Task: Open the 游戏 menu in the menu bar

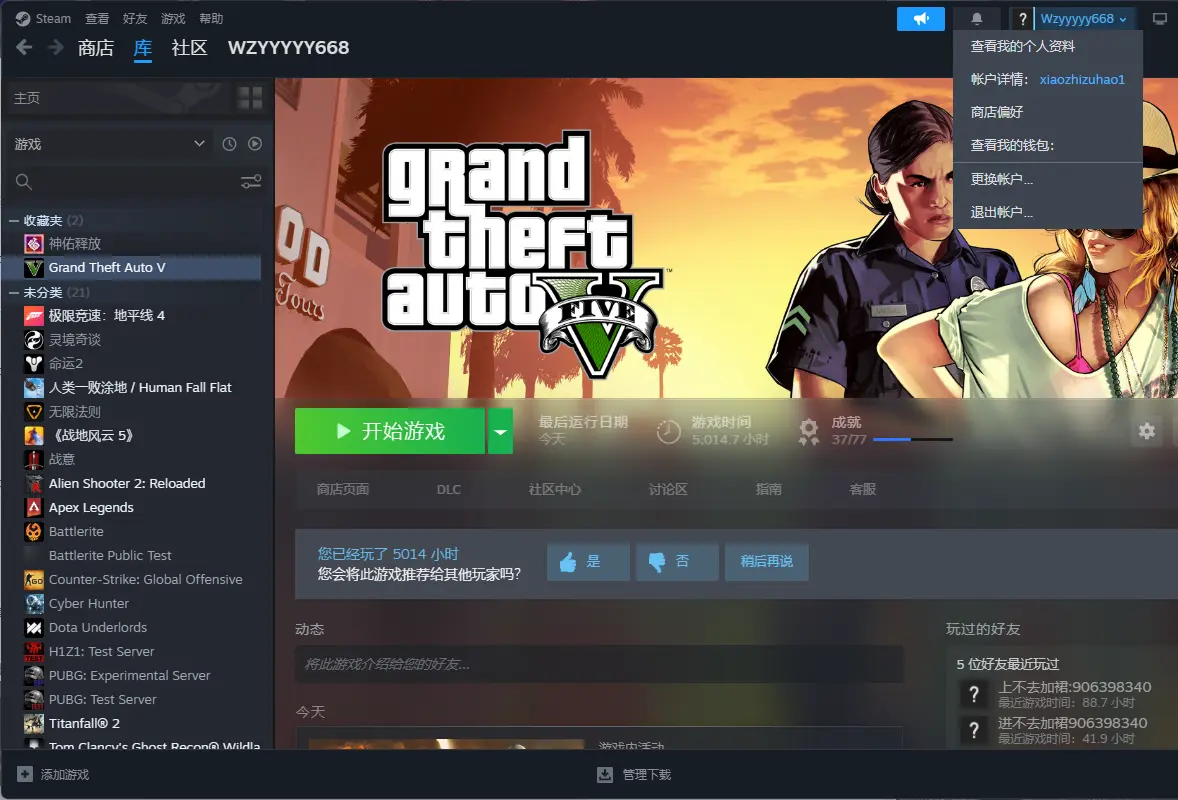Action: (173, 19)
